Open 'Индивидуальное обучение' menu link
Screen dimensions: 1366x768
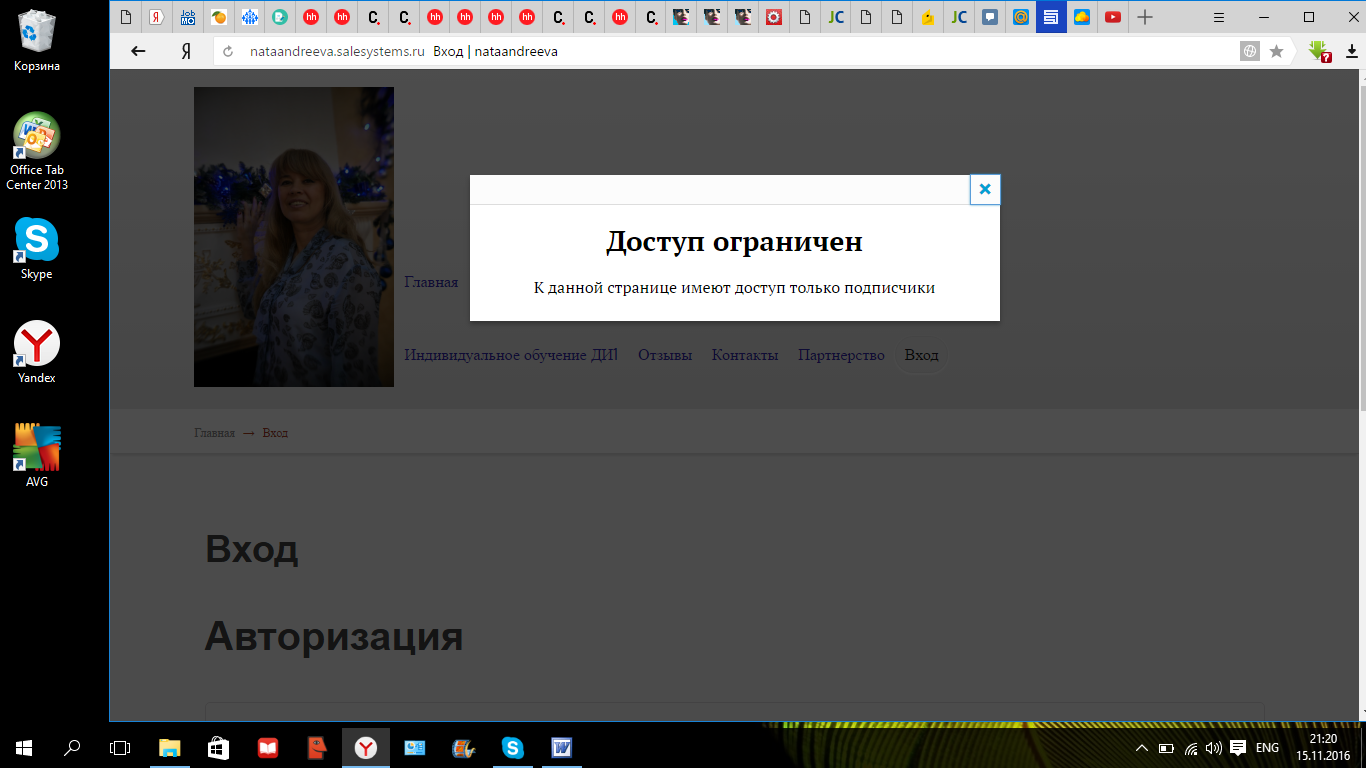(x=510, y=355)
